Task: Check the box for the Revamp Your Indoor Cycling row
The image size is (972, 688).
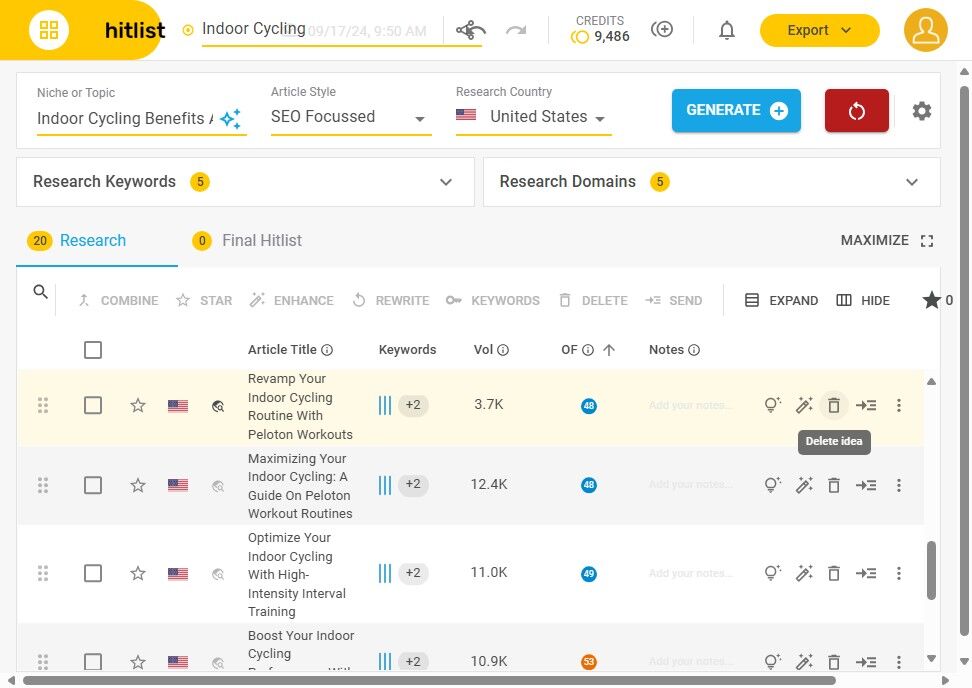Action: click(x=93, y=405)
